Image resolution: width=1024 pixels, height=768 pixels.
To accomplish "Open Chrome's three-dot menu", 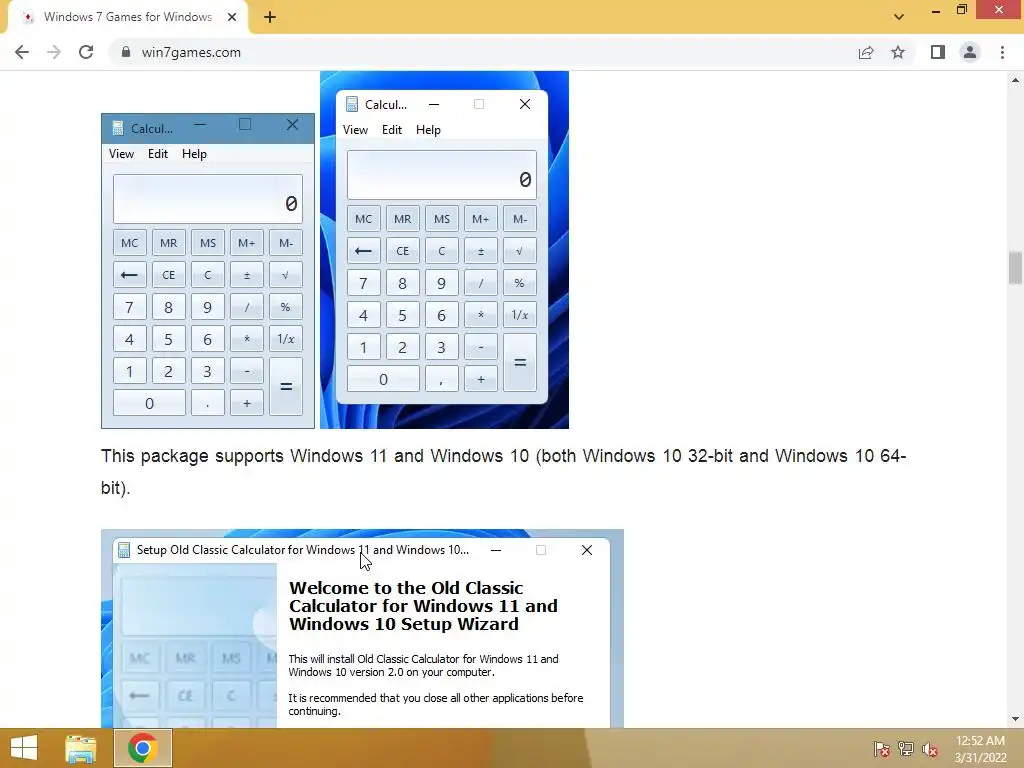I will tap(1002, 52).
